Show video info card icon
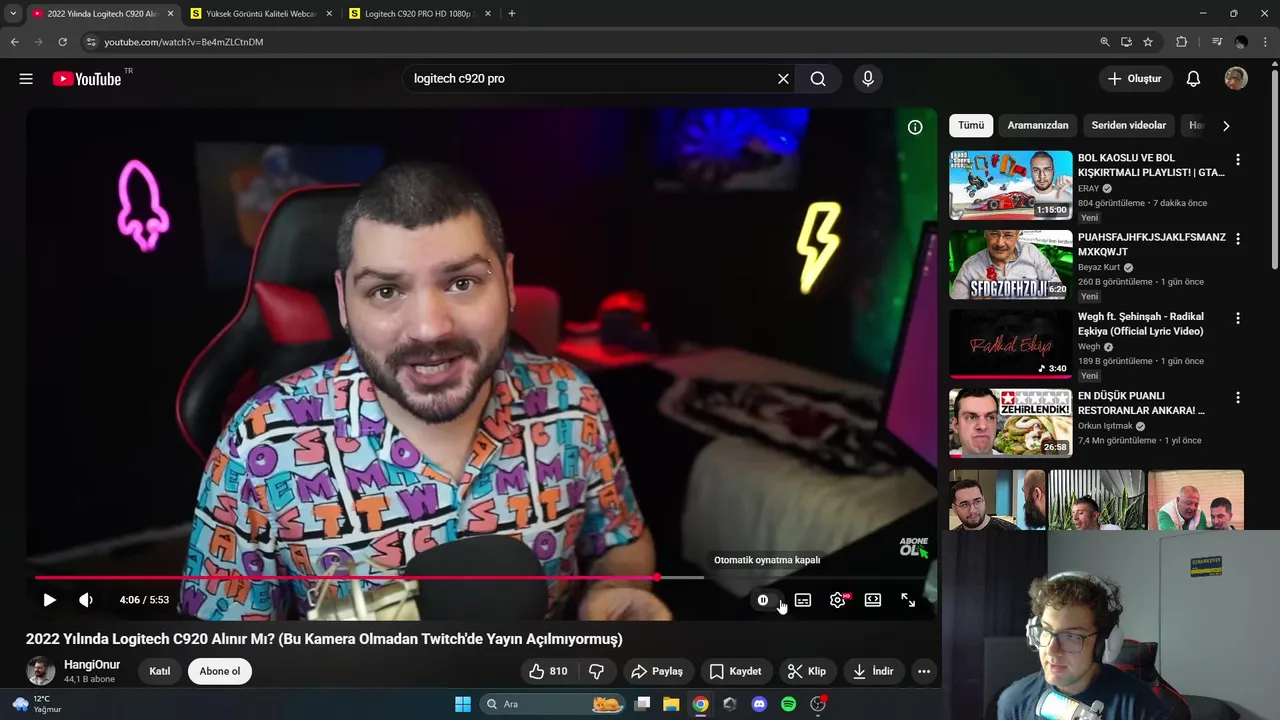The height and width of the screenshot is (720, 1280). [915, 127]
